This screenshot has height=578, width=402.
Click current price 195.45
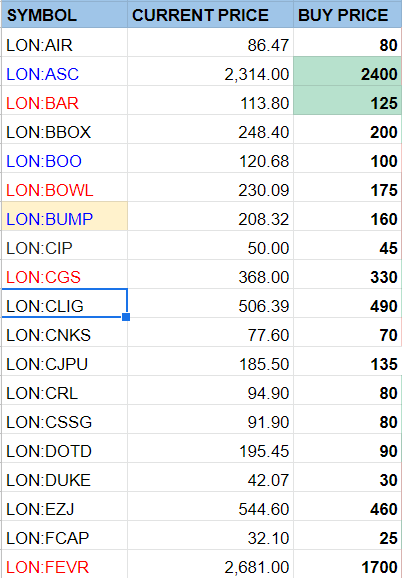[x=210, y=448]
